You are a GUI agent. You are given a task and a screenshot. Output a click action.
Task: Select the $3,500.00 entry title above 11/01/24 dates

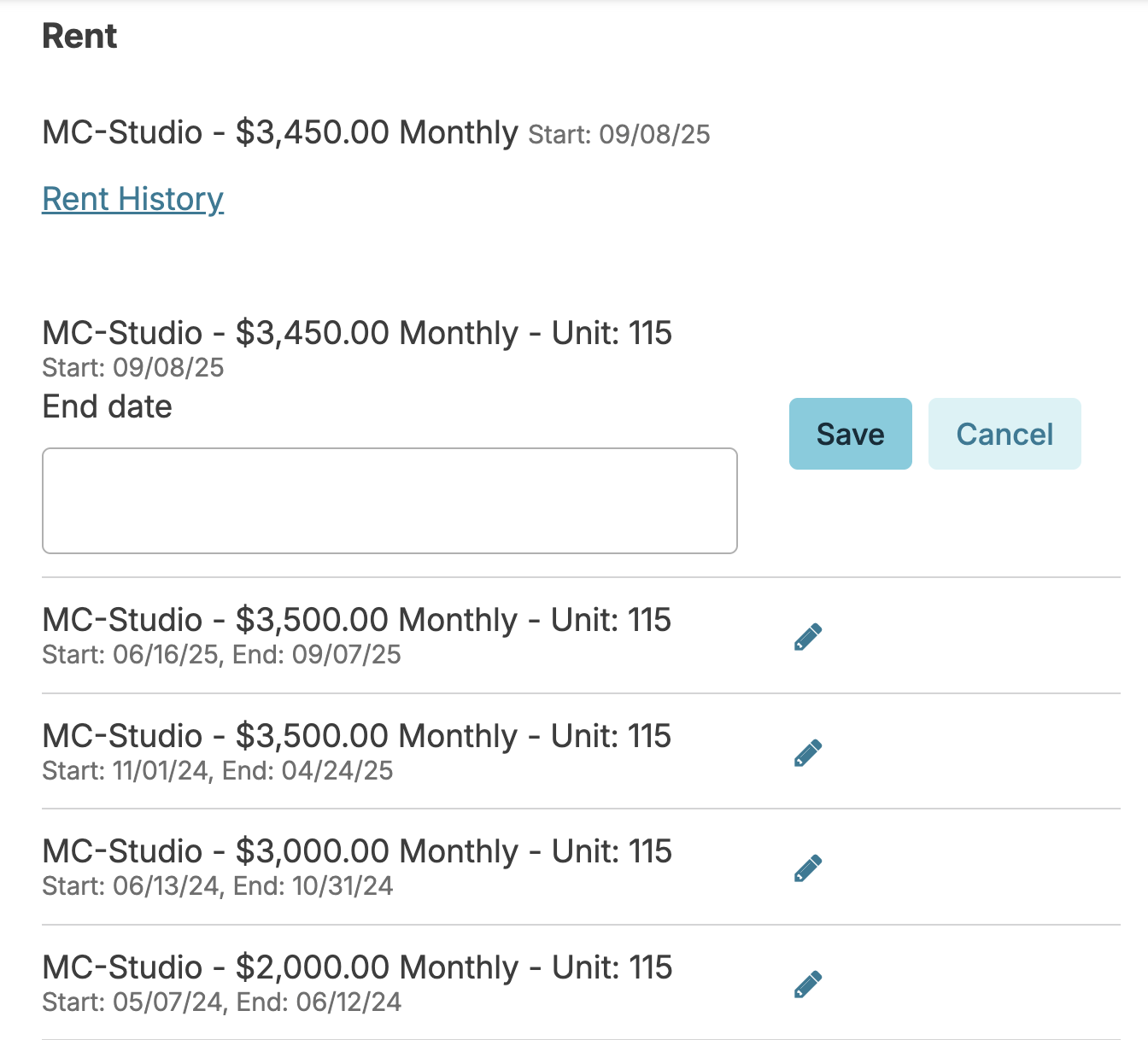coord(357,736)
